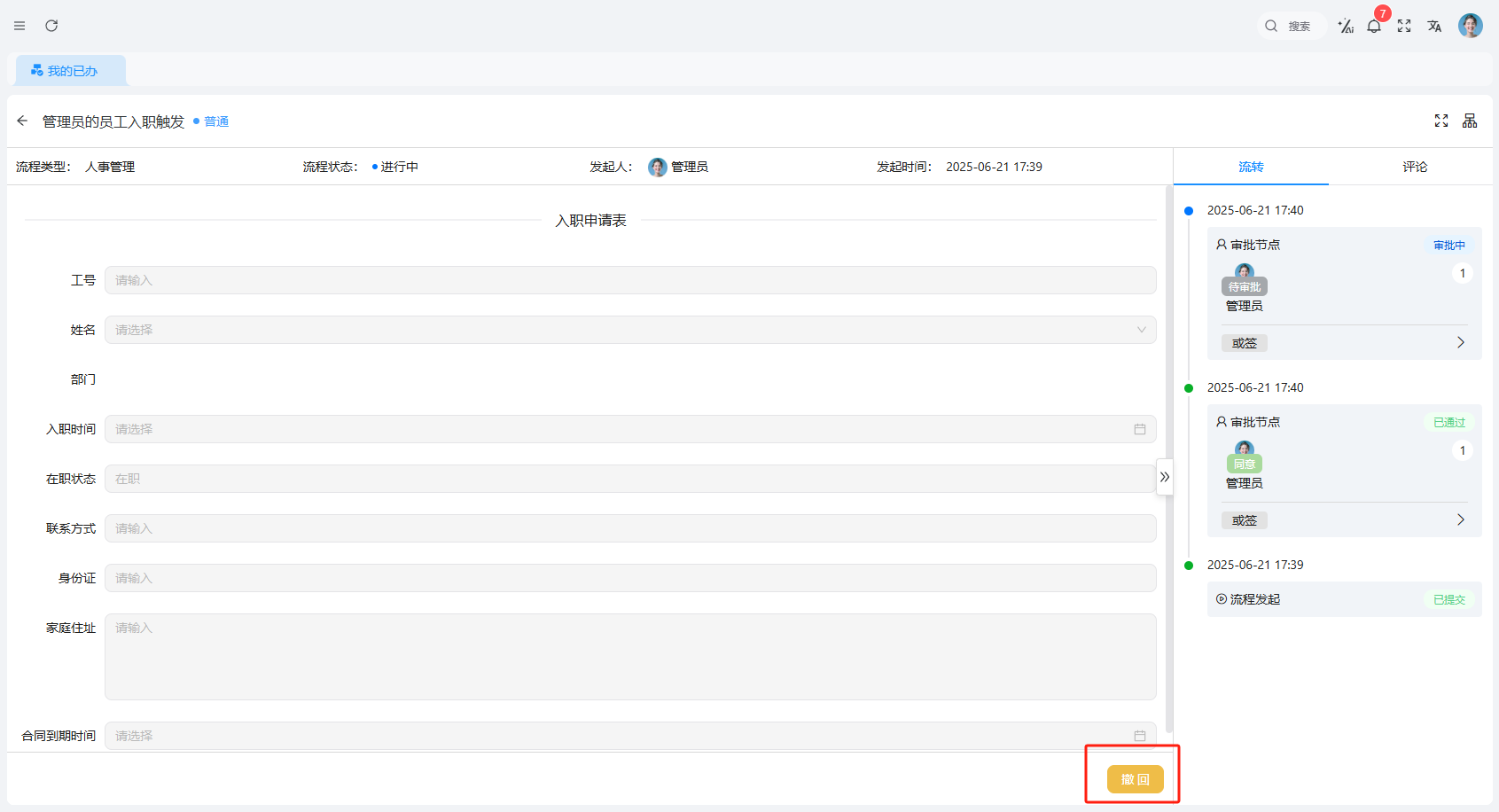Click the 已通过 status tag
The width and height of the screenshot is (1499, 812).
click(x=1449, y=423)
